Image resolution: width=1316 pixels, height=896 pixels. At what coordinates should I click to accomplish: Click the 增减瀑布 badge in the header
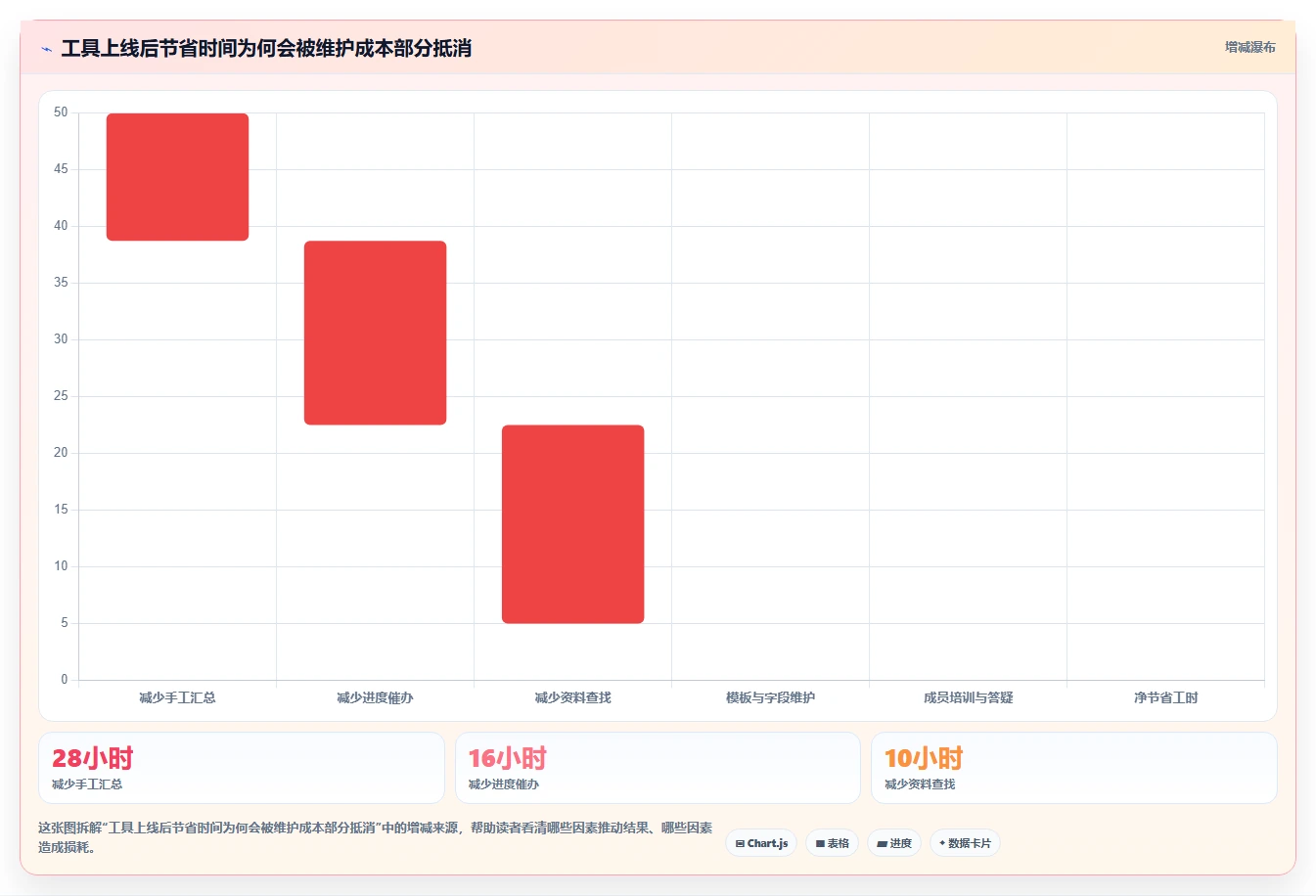coord(1249,47)
